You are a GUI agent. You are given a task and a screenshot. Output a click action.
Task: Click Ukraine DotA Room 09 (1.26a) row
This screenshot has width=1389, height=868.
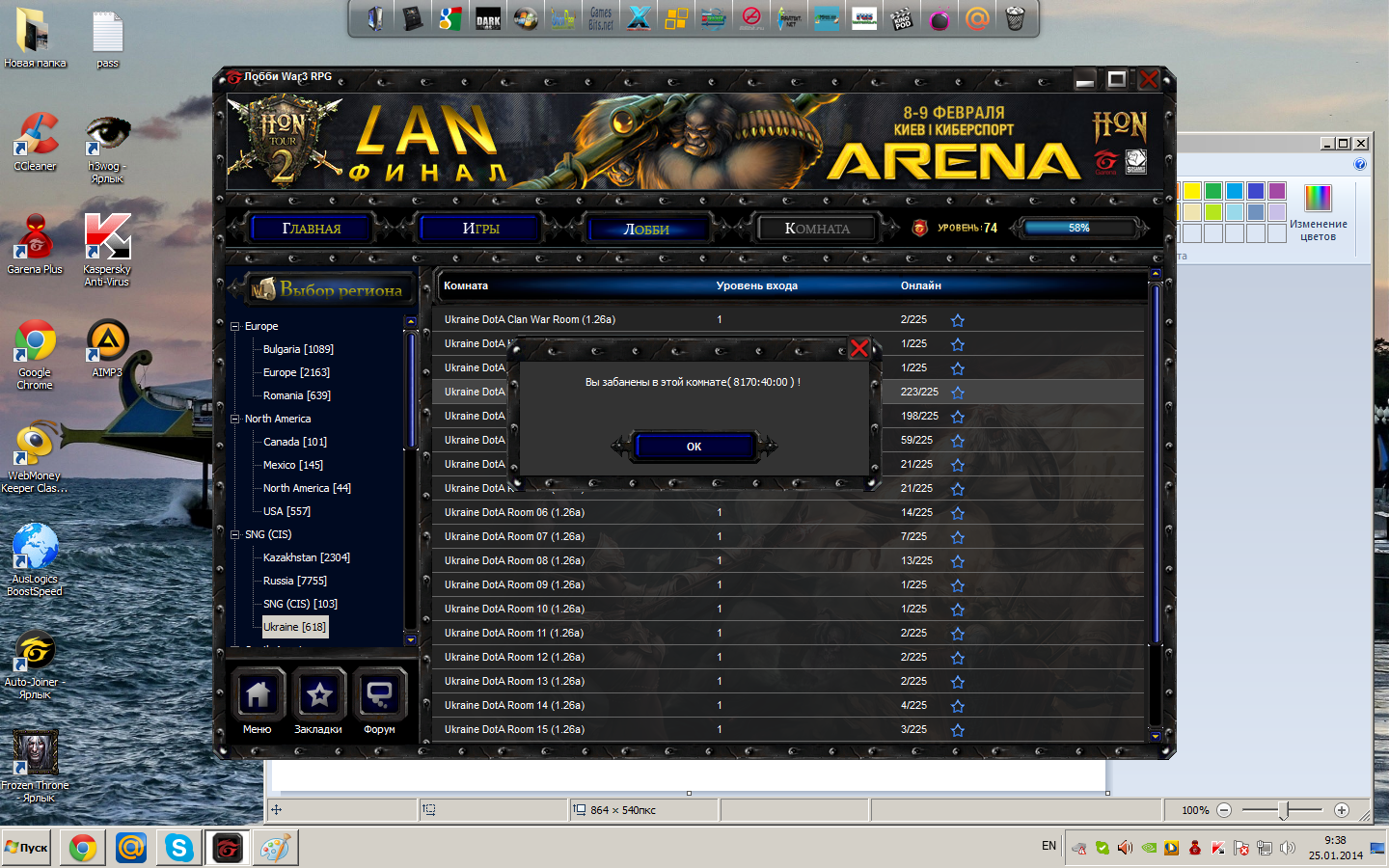tap(789, 584)
